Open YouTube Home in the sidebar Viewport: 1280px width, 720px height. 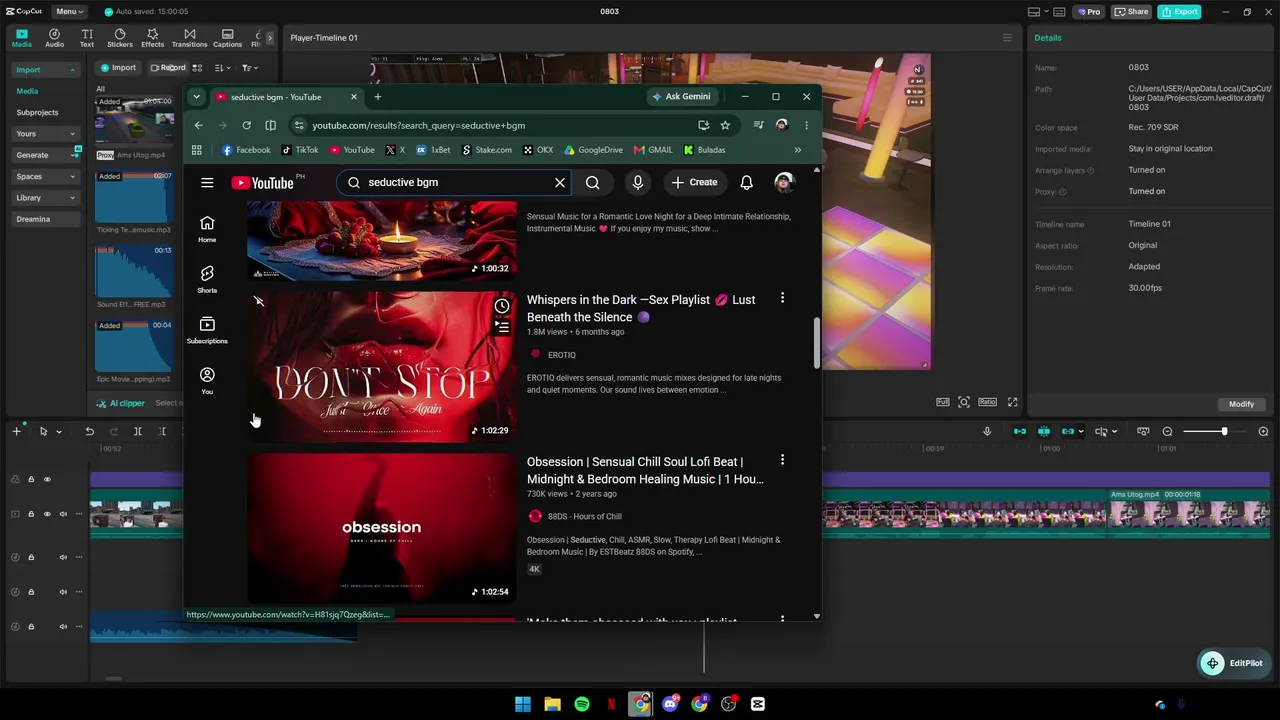pos(207,229)
